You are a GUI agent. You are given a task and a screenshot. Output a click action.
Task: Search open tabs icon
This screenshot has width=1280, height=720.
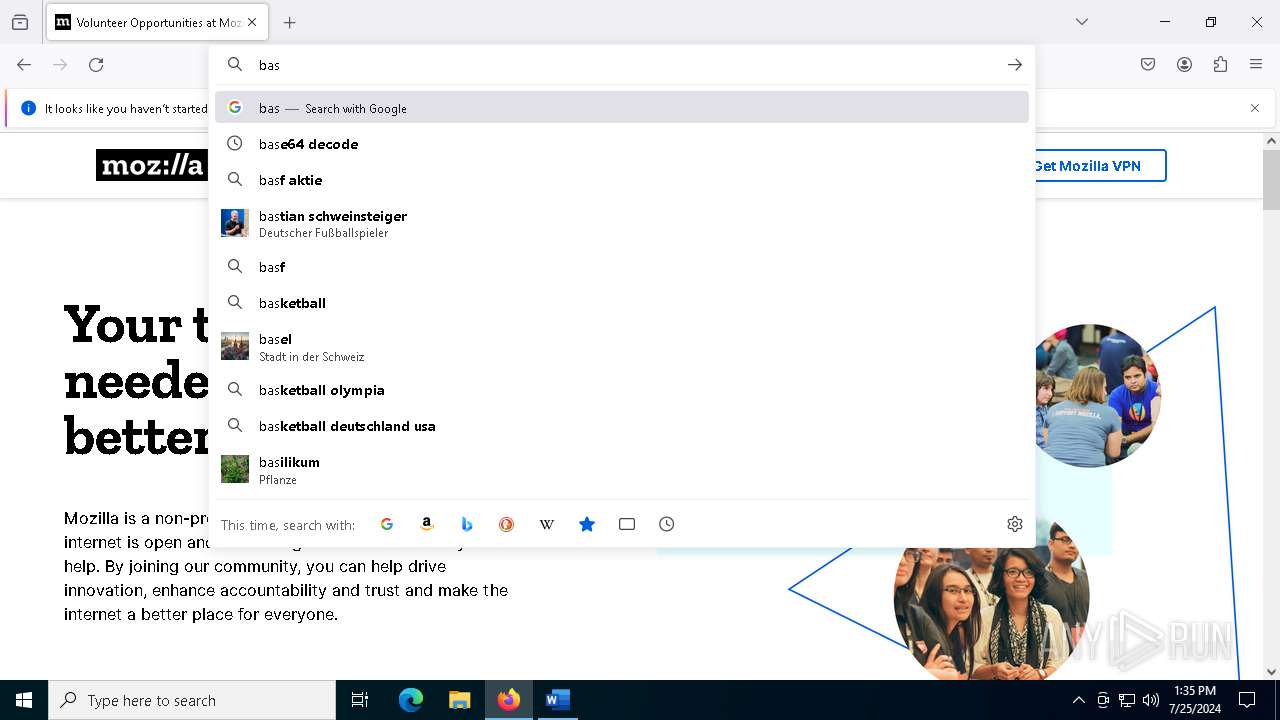627,524
